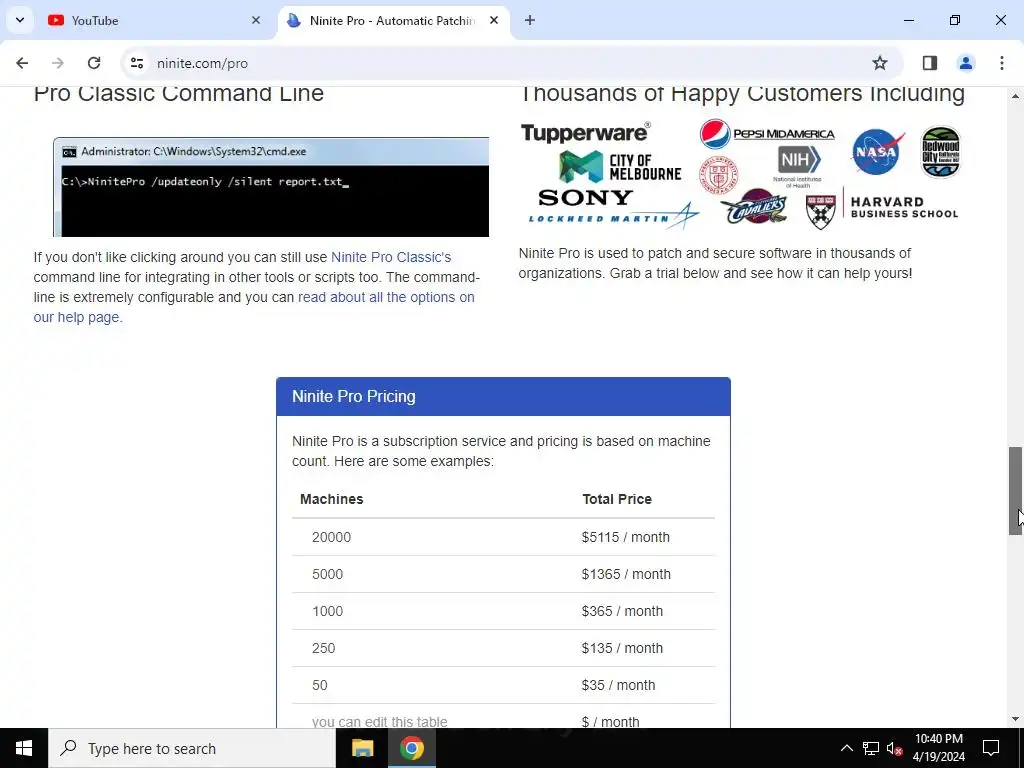
Task: Click the Sony logo
Action: pyautogui.click(x=586, y=197)
